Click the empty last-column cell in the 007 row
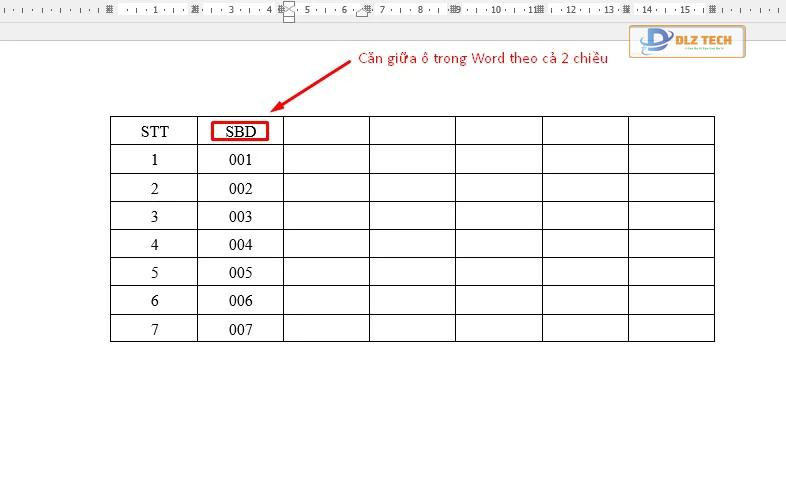786x503 pixels. (x=671, y=328)
